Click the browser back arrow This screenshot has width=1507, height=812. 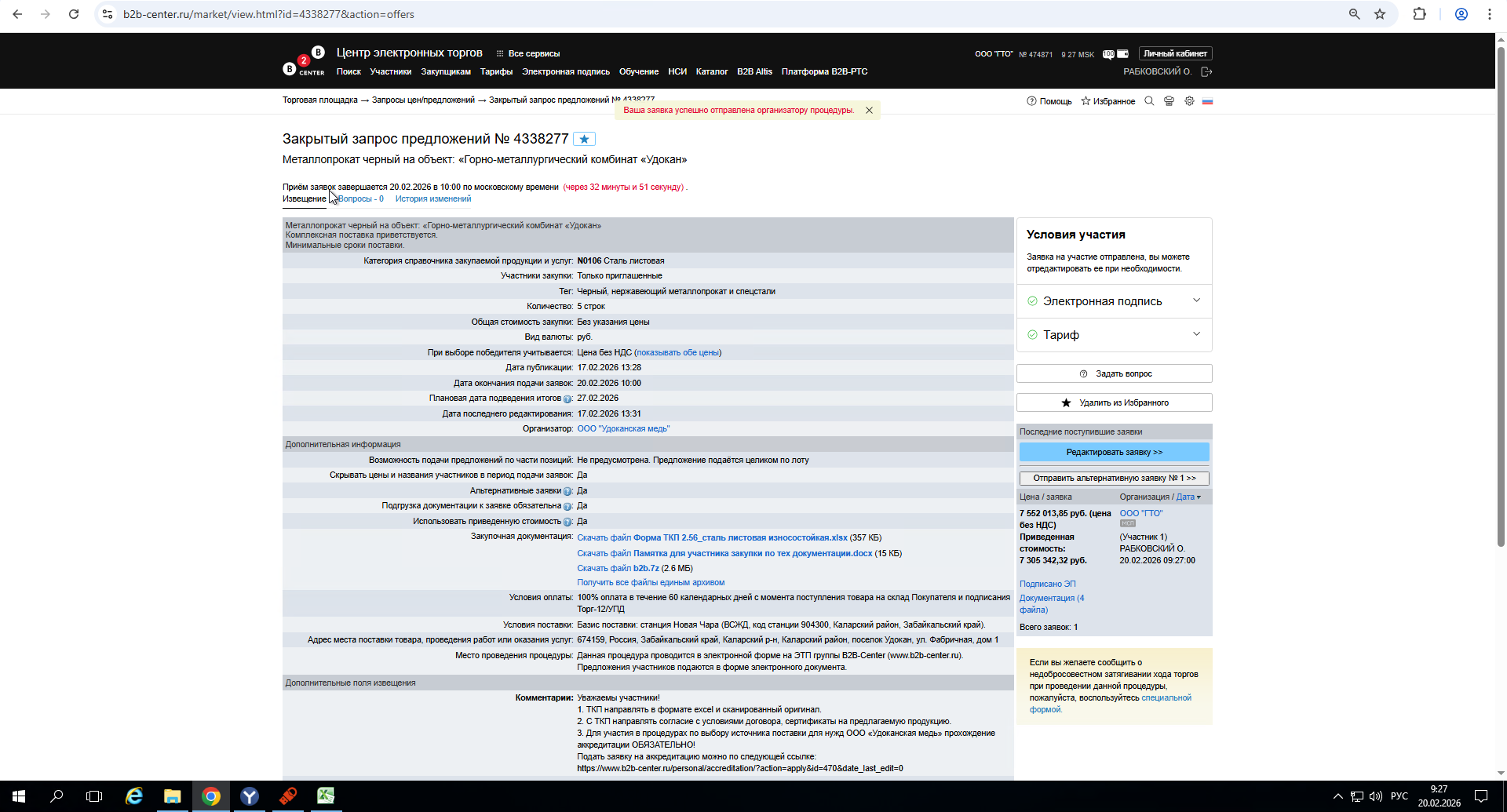click(17, 14)
